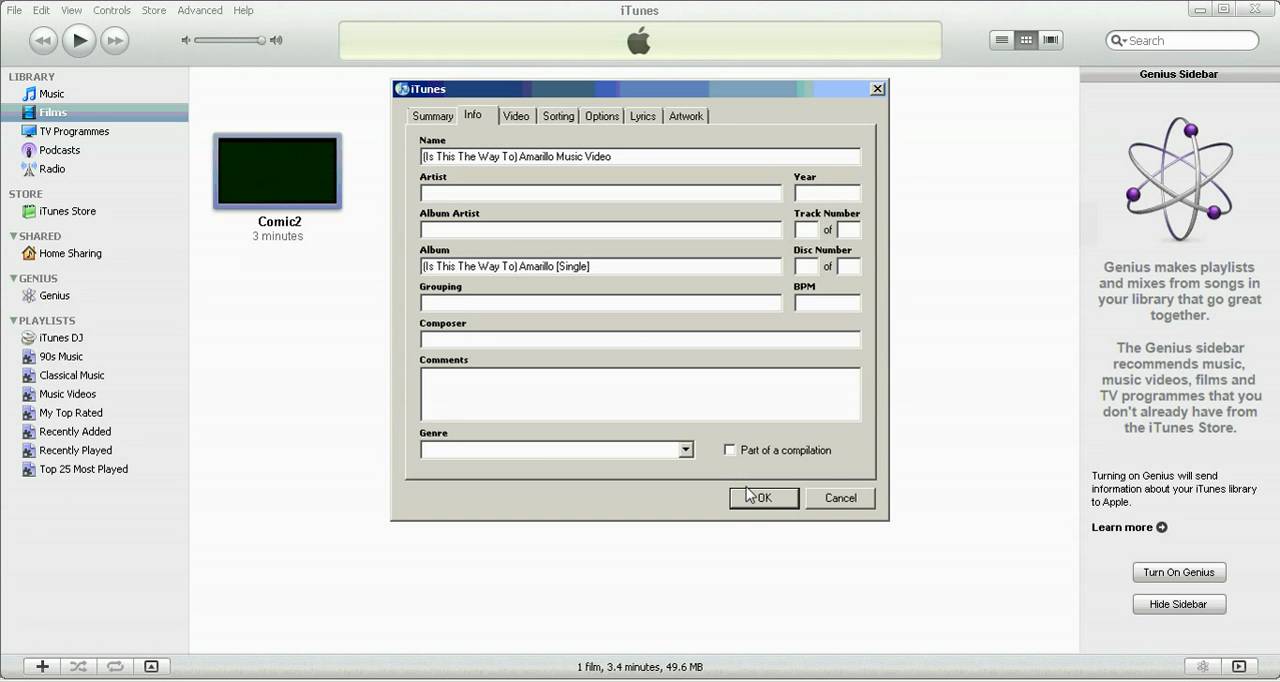Click the Artist text field
Screen dimensions: 1280x682
tap(601, 193)
